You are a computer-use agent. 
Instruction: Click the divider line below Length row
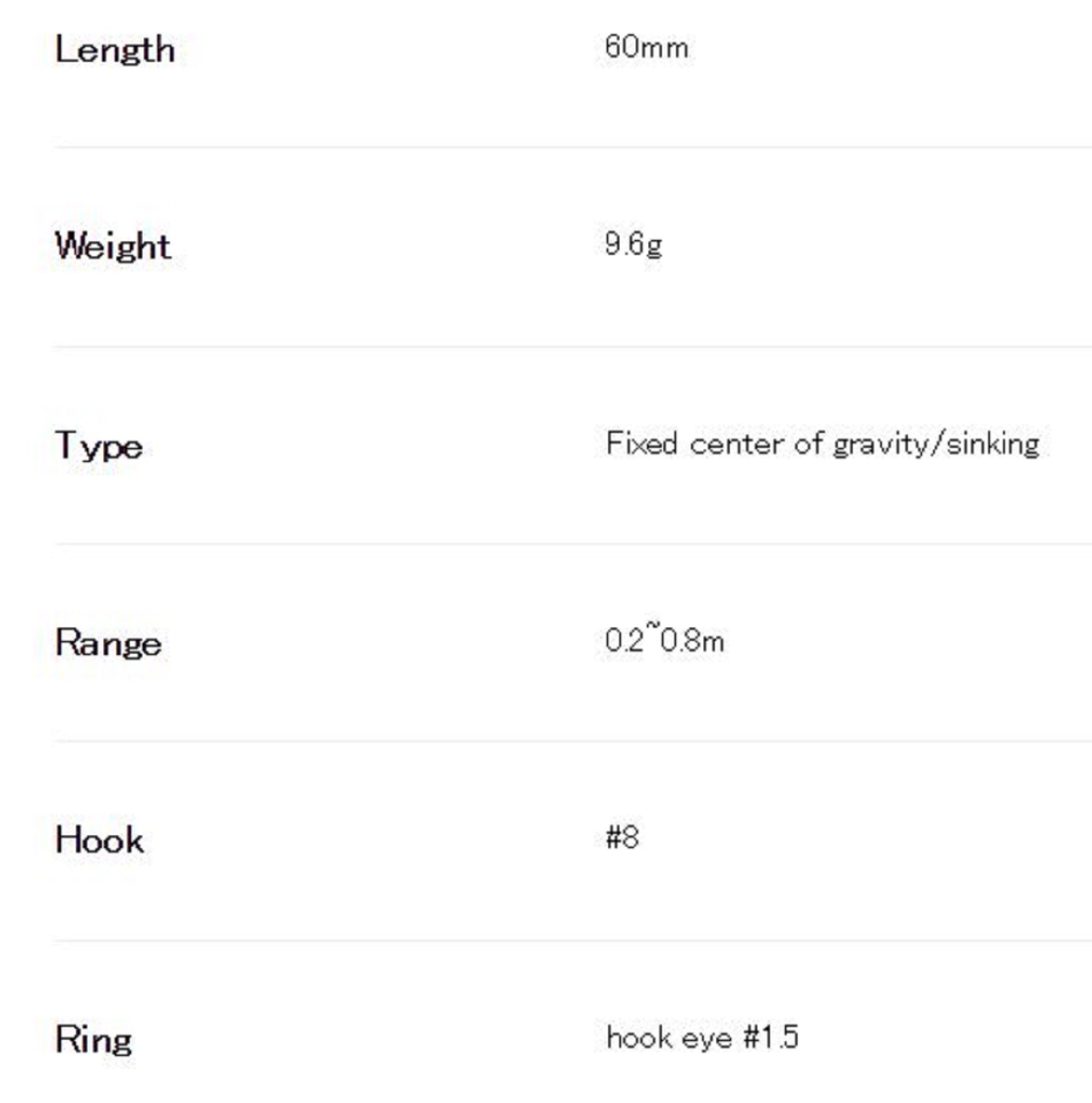pos(571,147)
